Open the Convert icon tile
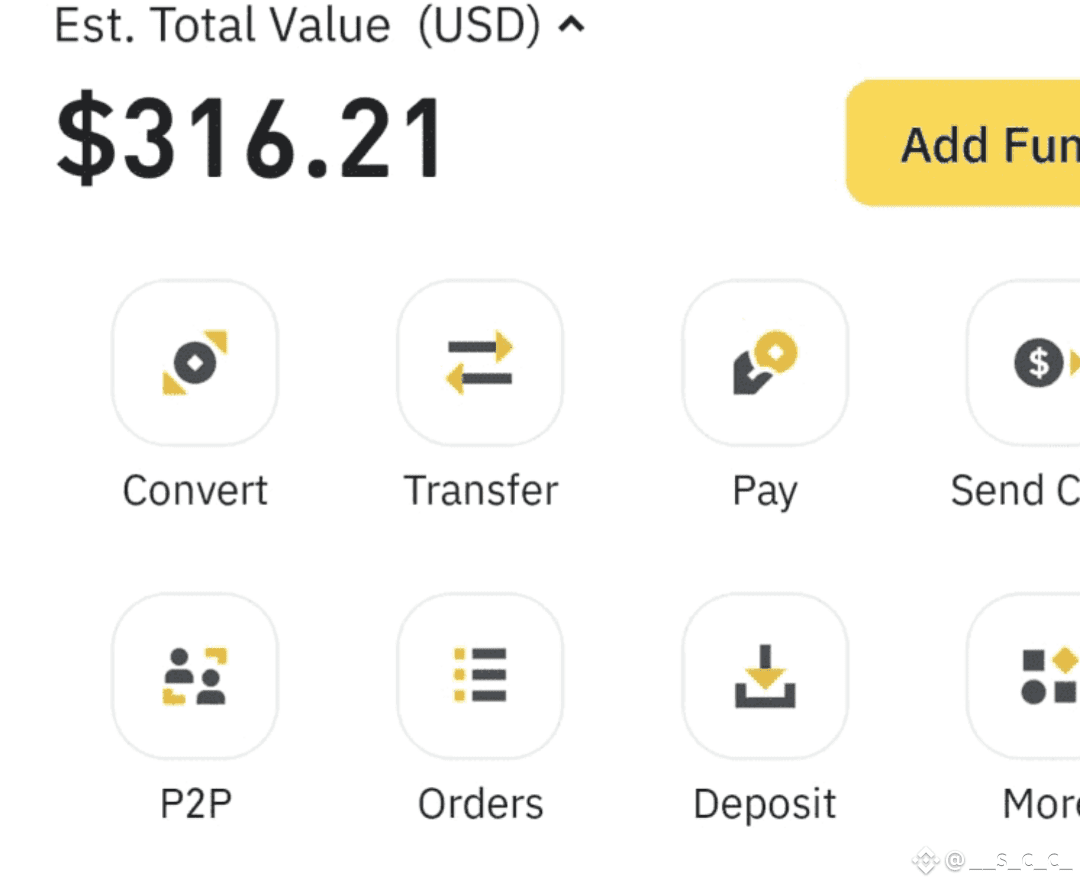This screenshot has height=886, width=1080. (195, 362)
